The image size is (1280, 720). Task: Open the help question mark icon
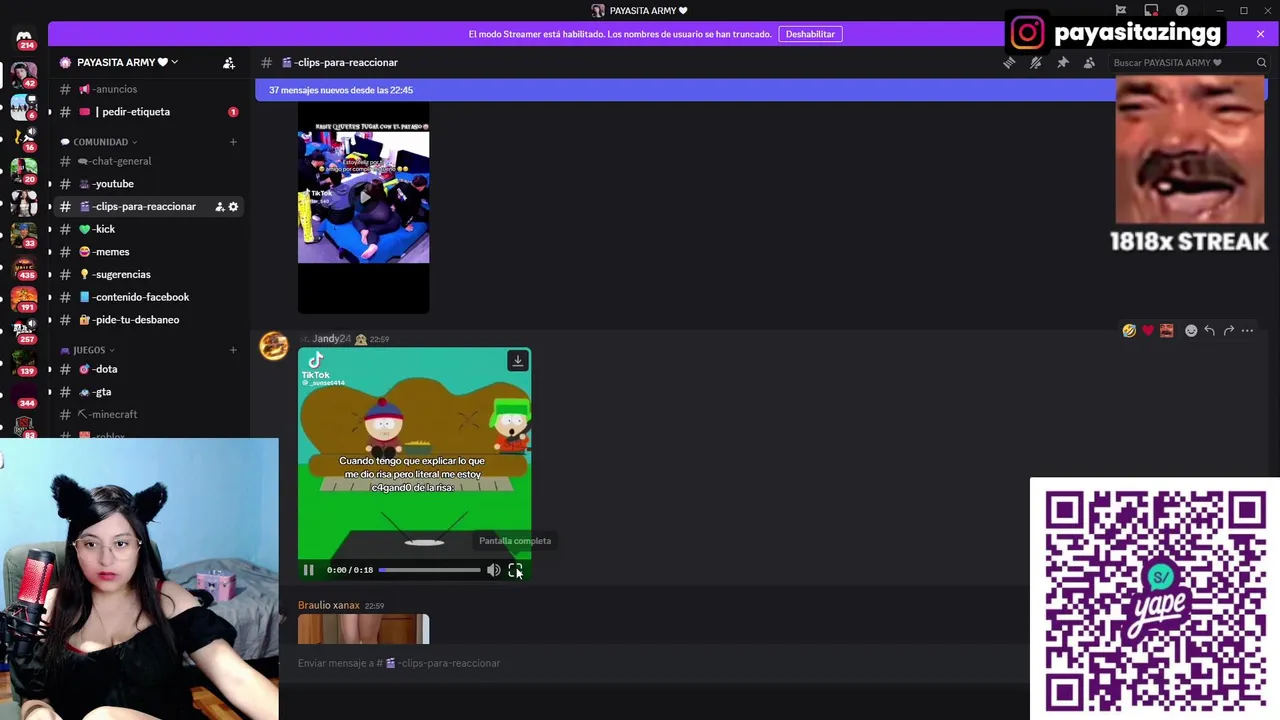pyautogui.click(x=1182, y=11)
